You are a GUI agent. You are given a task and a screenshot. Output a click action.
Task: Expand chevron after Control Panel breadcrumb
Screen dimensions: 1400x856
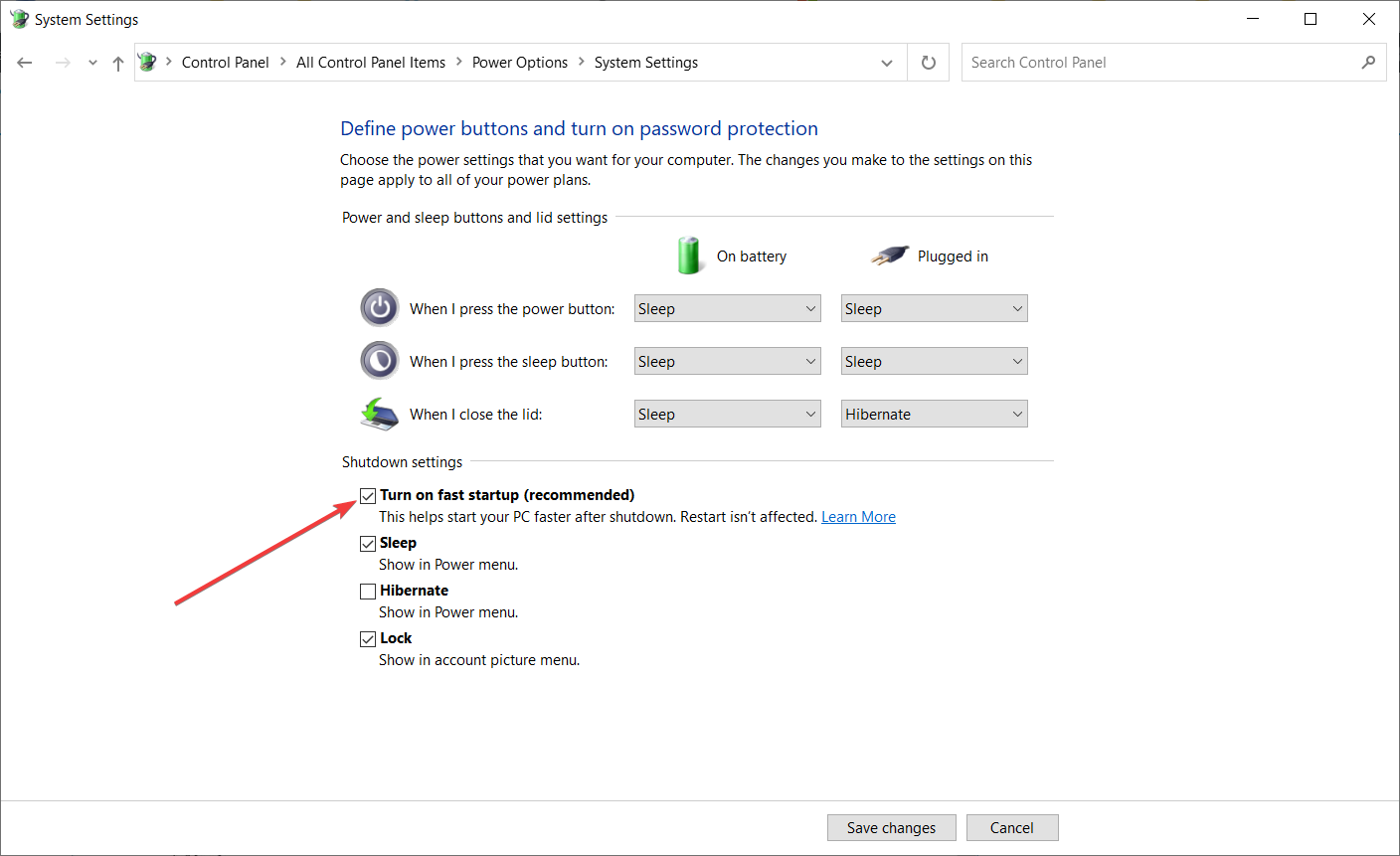282,62
